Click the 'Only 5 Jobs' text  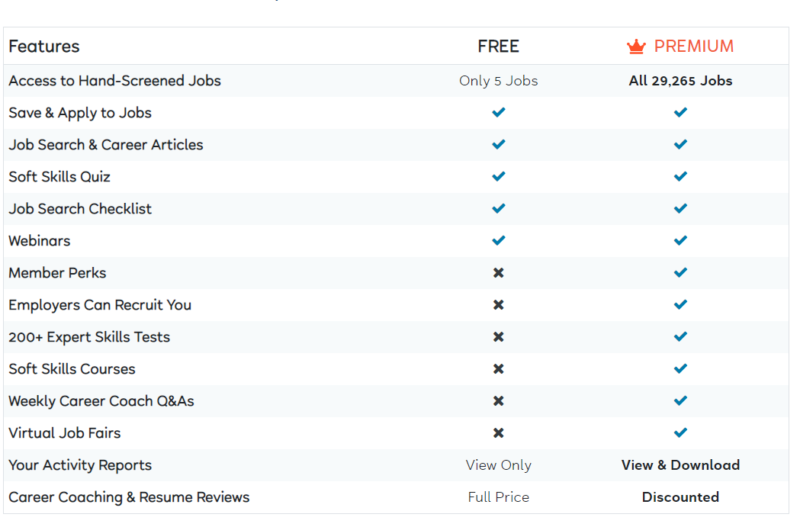498,81
